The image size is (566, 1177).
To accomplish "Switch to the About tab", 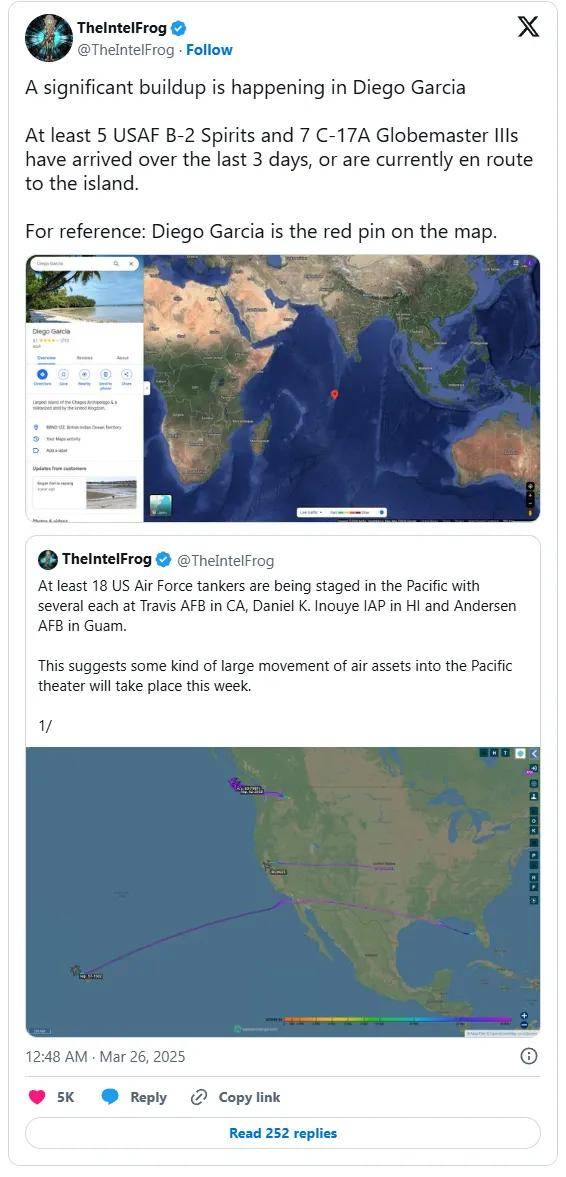I will pos(122,358).
